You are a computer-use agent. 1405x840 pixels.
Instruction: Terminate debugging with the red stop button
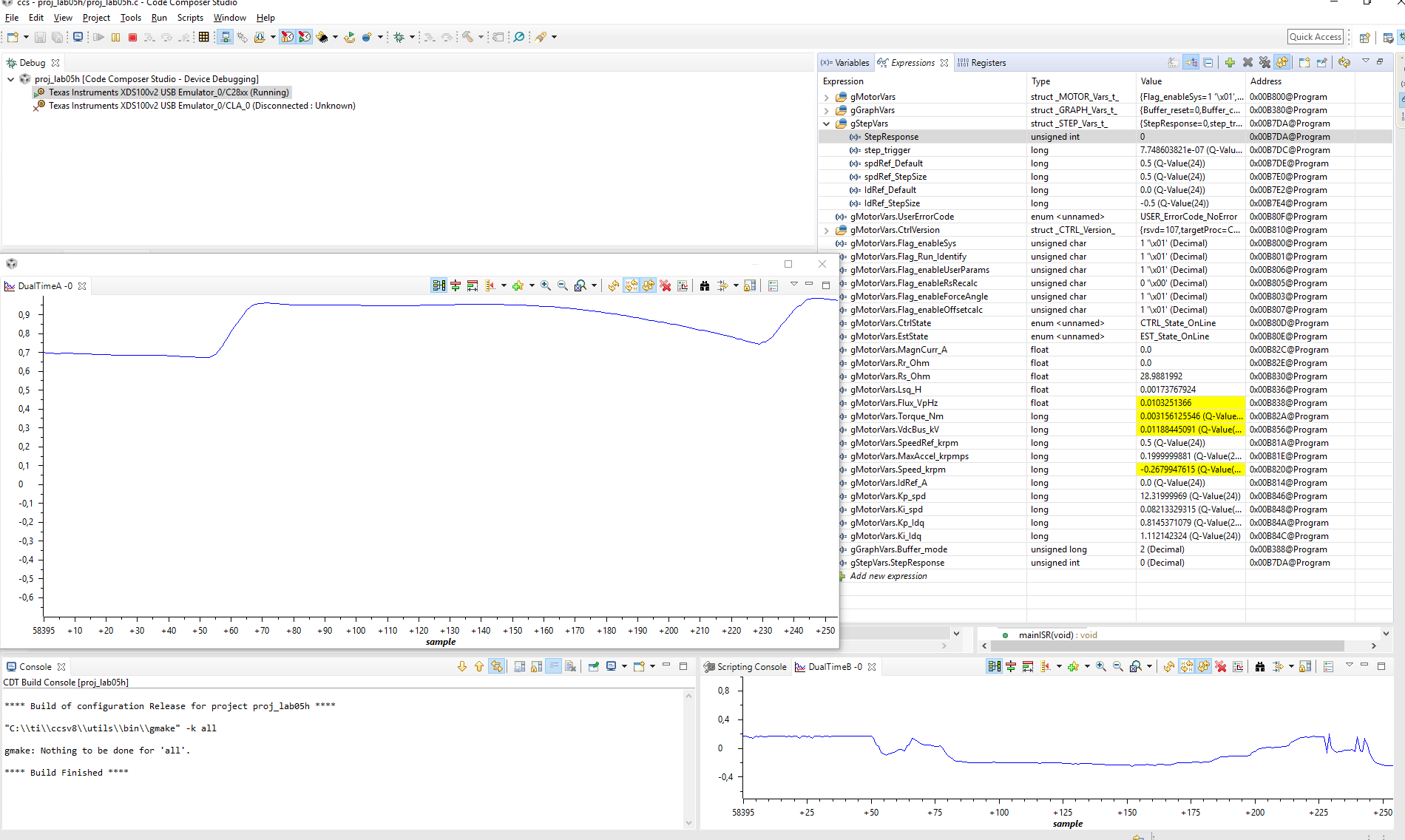tap(133, 37)
